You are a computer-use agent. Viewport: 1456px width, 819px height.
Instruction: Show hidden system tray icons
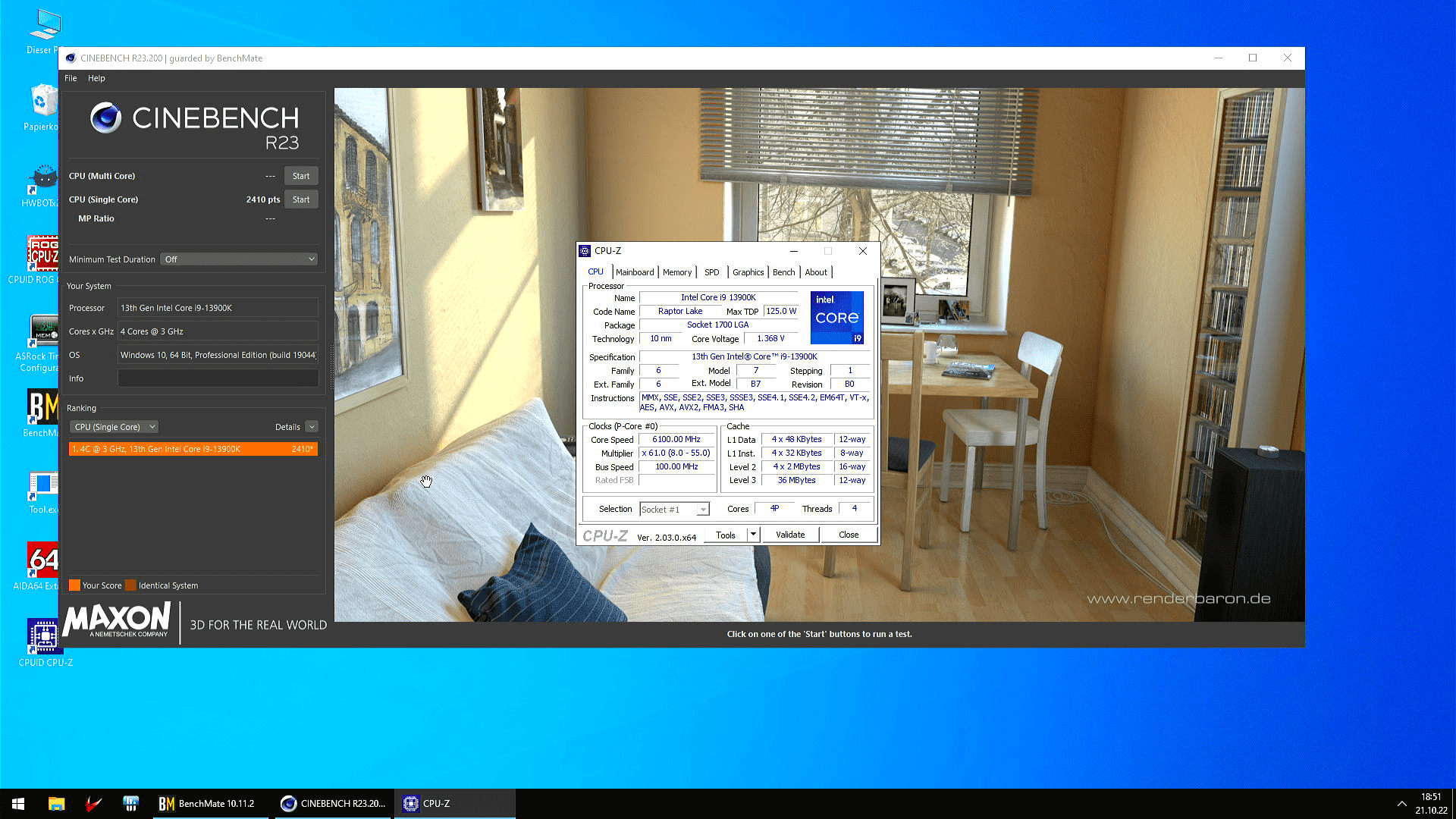pyautogui.click(x=1401, y=804)
